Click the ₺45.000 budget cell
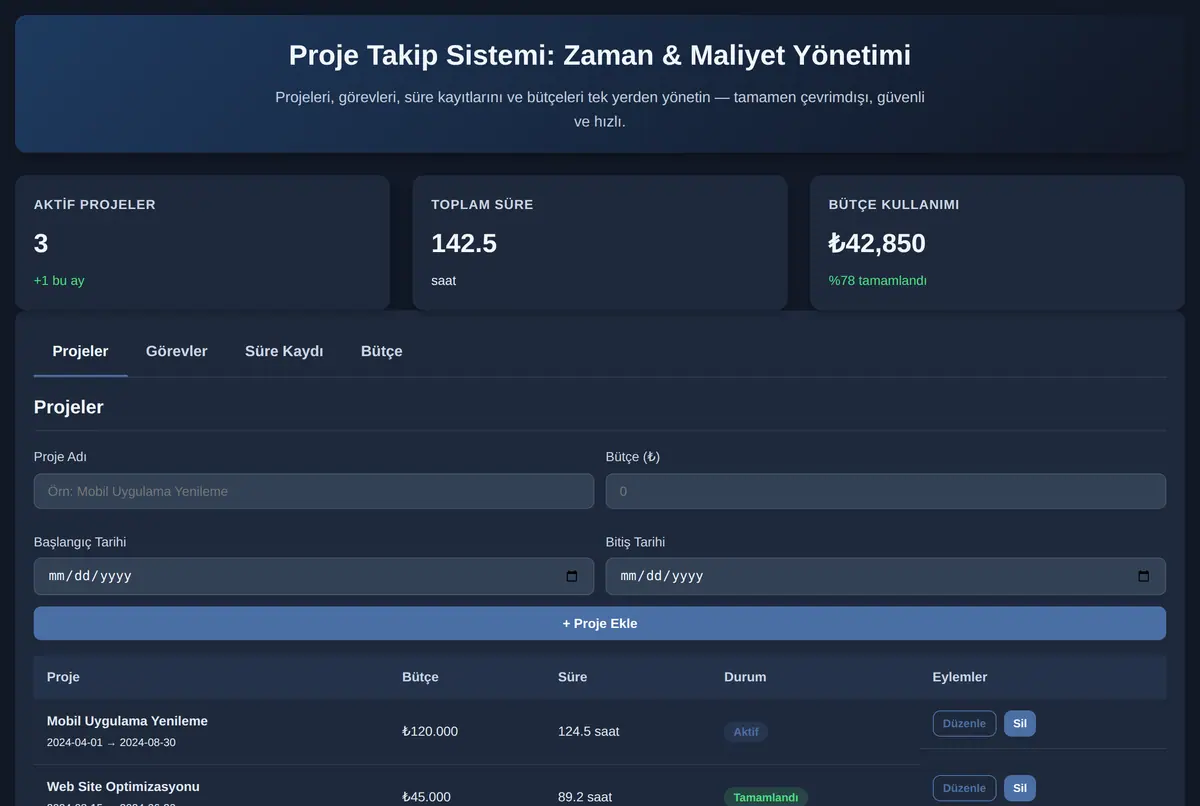Screen dimensions: 1200x806 (x=426, y=797)
